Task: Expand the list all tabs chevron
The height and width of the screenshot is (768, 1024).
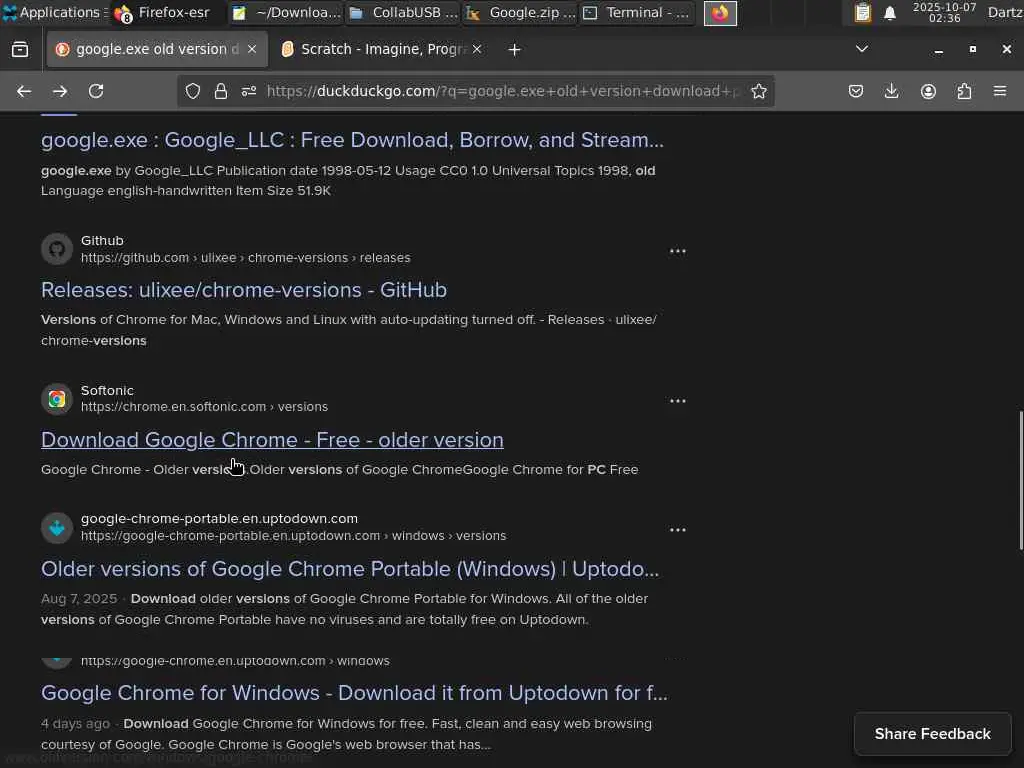Action: point(862,49)
